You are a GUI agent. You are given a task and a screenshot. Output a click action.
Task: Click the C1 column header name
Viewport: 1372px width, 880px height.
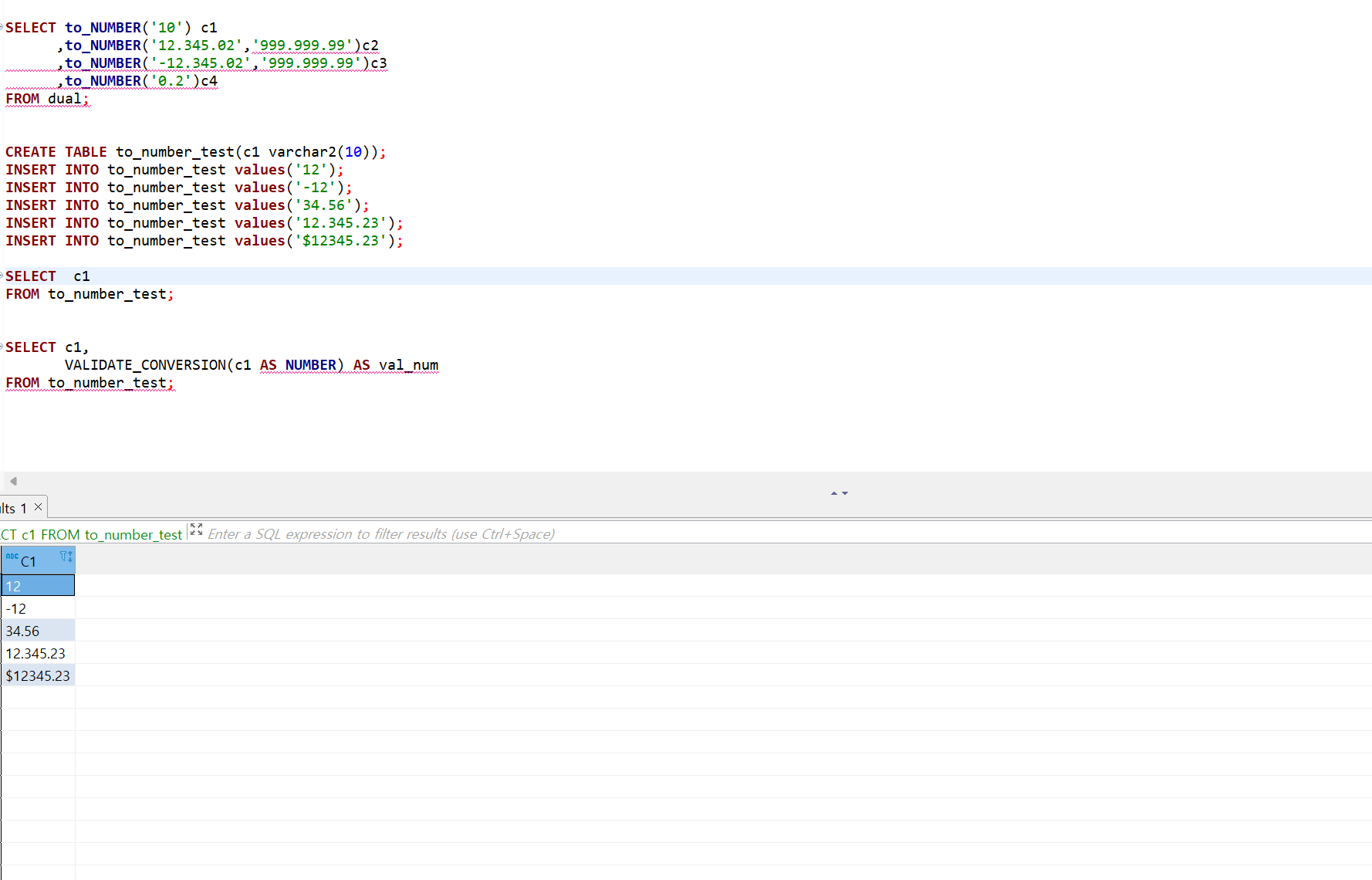[29, 561]
